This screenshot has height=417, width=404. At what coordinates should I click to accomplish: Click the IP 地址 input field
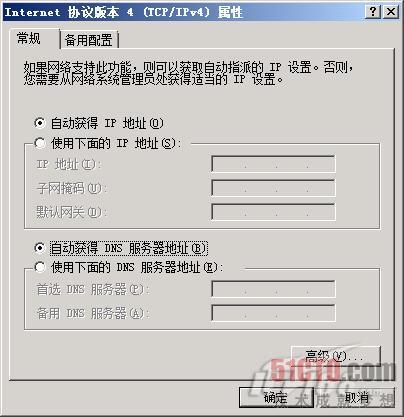[273, 164]
